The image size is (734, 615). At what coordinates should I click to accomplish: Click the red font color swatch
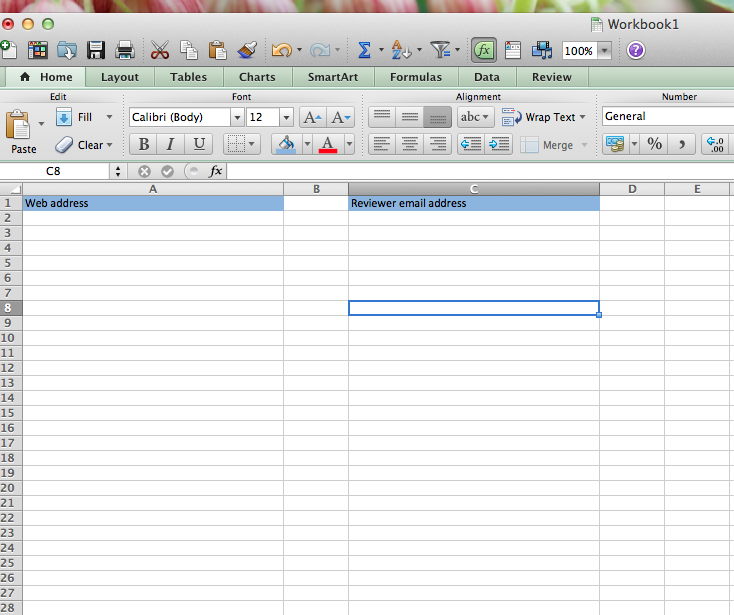point(327,145)
